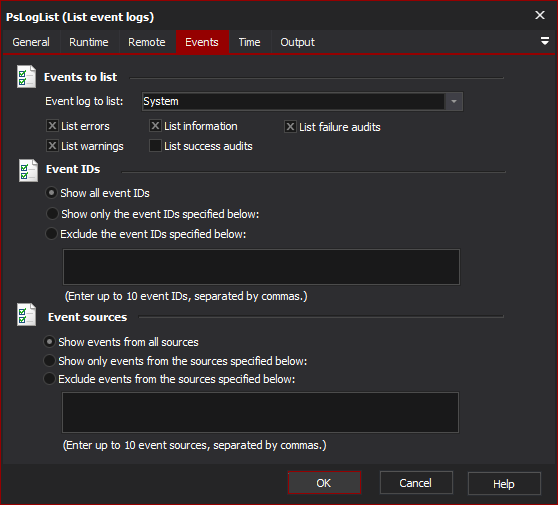This screenshot has width=558, height=505.
Task: Click the dialog title 'PsLogList (List event logs)'
Action: click(x=80, y=17)
